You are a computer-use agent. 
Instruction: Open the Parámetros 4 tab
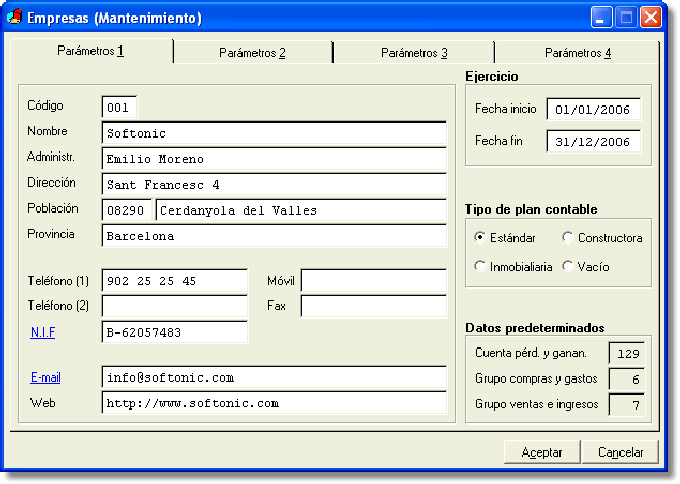click(577, 53)
